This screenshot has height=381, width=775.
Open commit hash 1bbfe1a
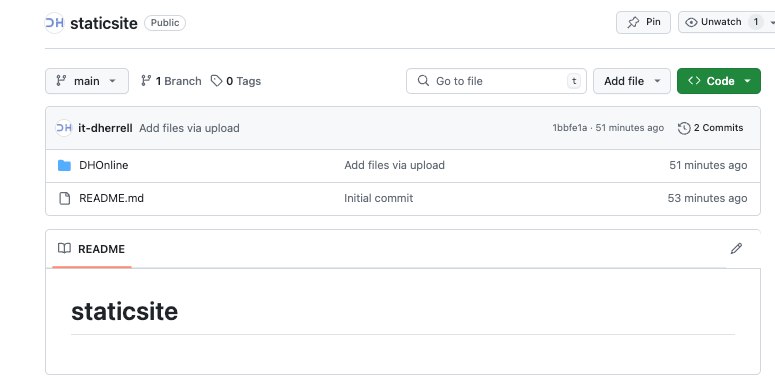(570, 128)
